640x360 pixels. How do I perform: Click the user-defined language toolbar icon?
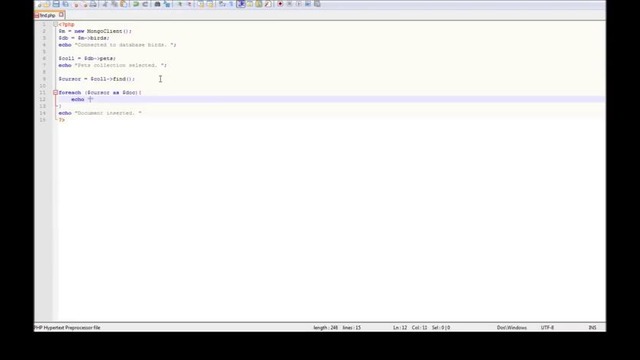point(249,4)
